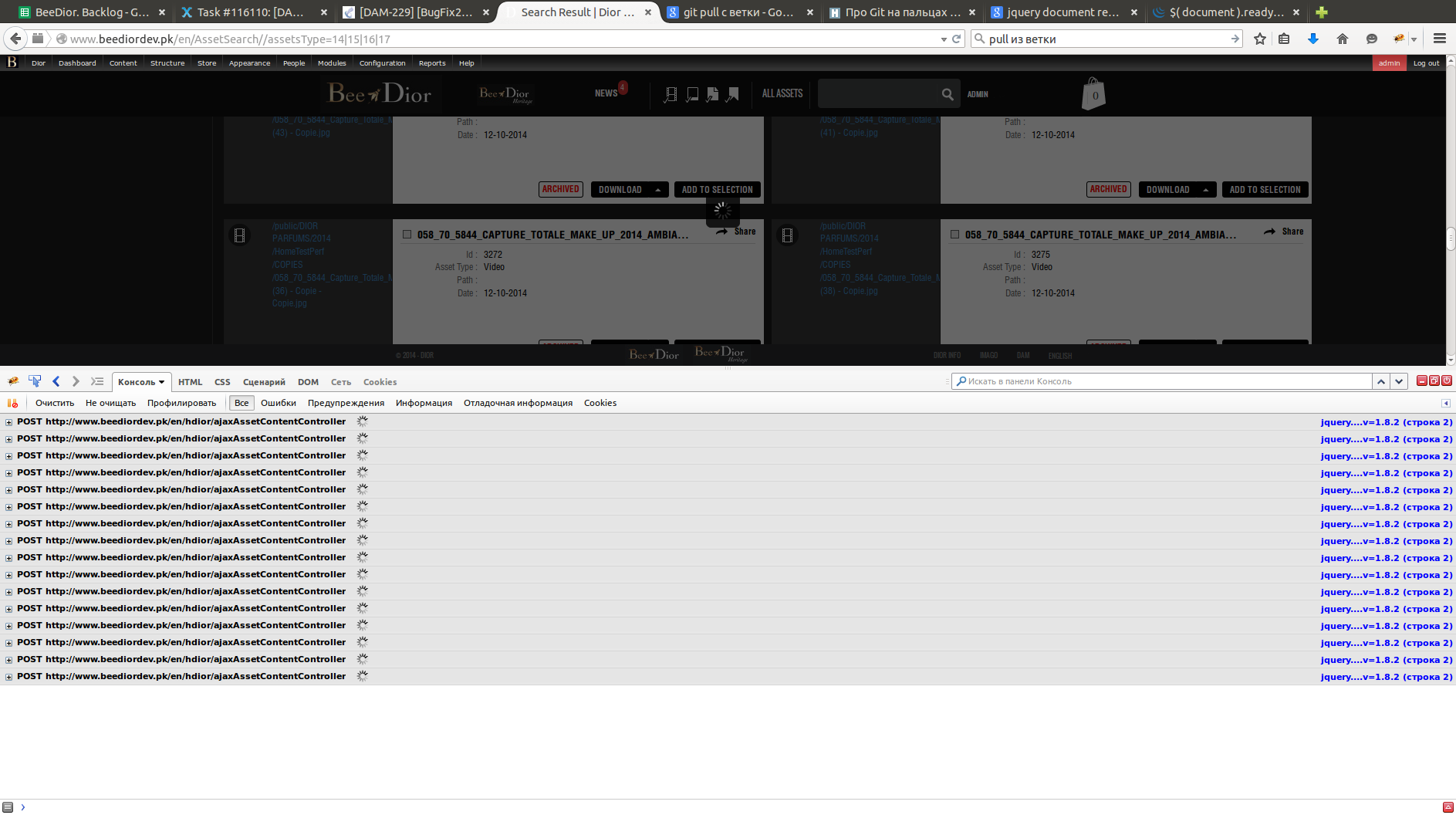
Task: Switch to the Firebug DOM tab
Action: (x=308, y=382)
